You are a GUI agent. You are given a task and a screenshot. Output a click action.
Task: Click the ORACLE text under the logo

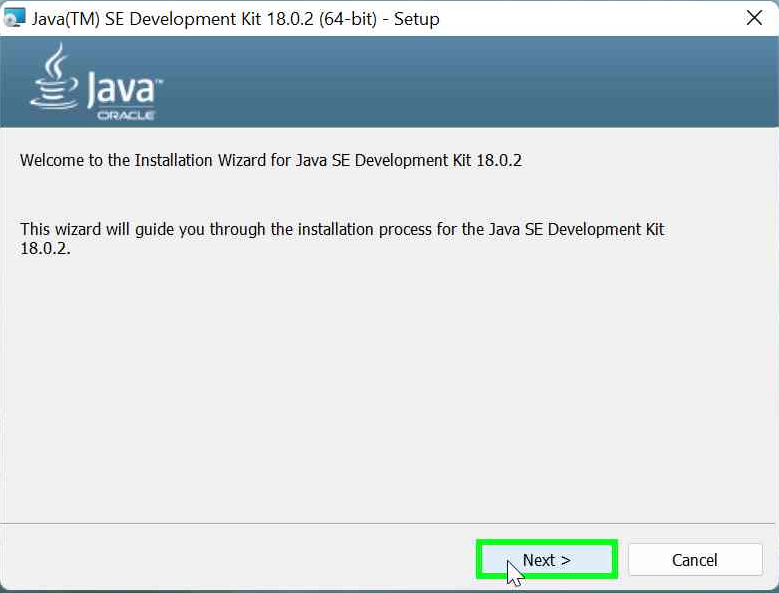point(125,115)
